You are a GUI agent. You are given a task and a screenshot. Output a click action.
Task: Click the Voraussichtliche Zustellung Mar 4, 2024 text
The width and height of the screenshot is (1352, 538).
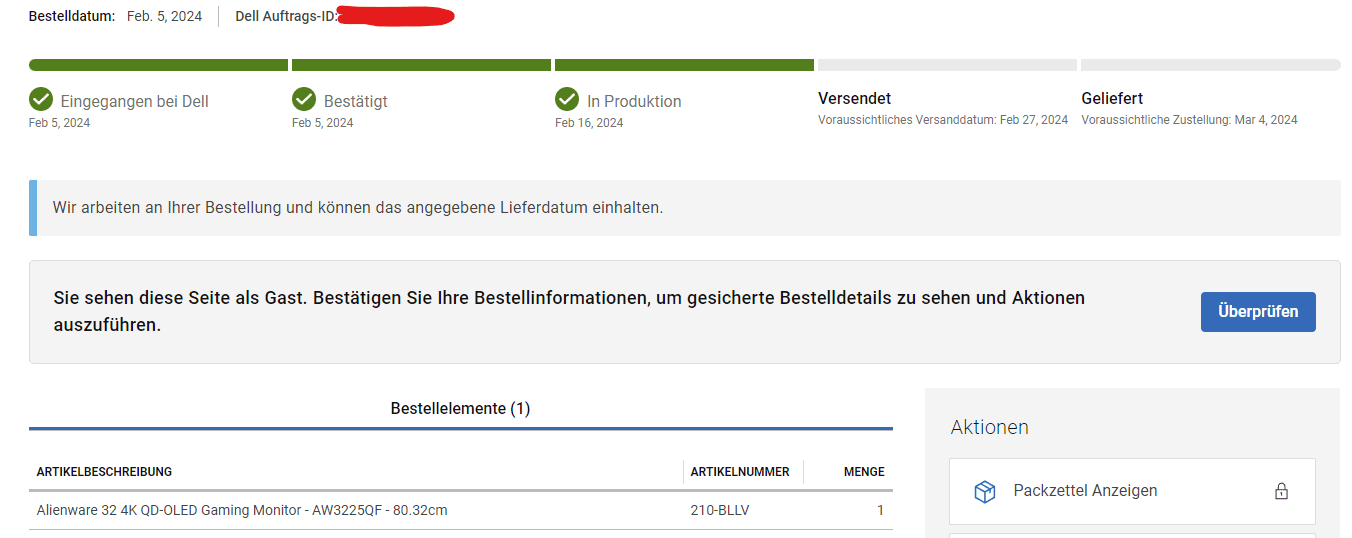[x=1189, y=120]
